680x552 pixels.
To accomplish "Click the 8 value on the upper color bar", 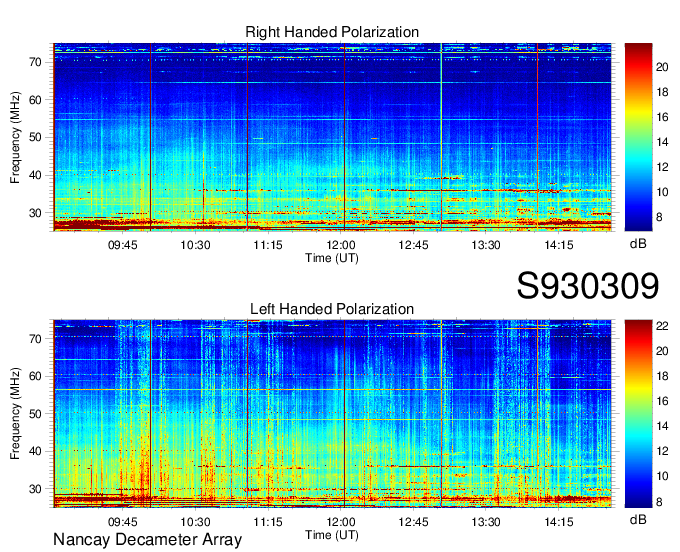I will [659, 217].
